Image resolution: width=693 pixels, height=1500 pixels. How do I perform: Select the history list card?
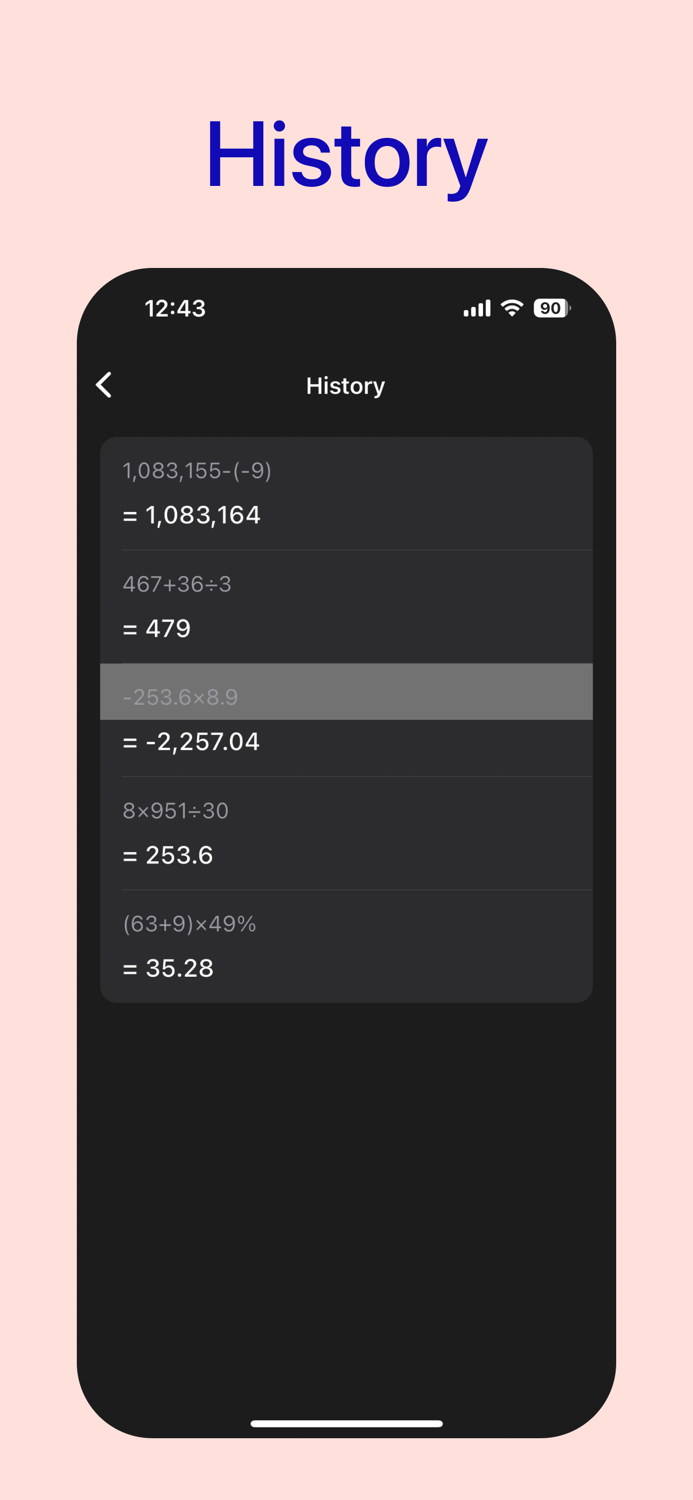tap(346, 718)
